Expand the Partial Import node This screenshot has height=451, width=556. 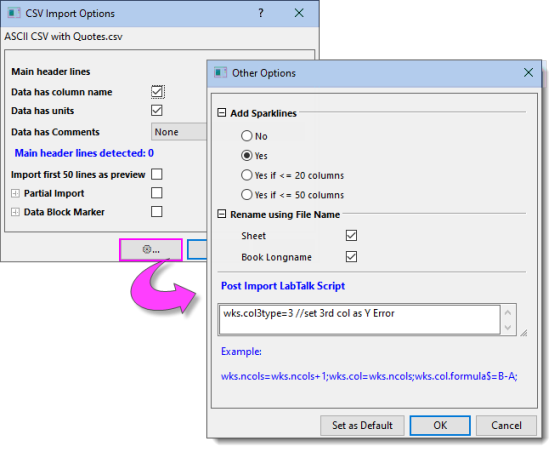15,193
